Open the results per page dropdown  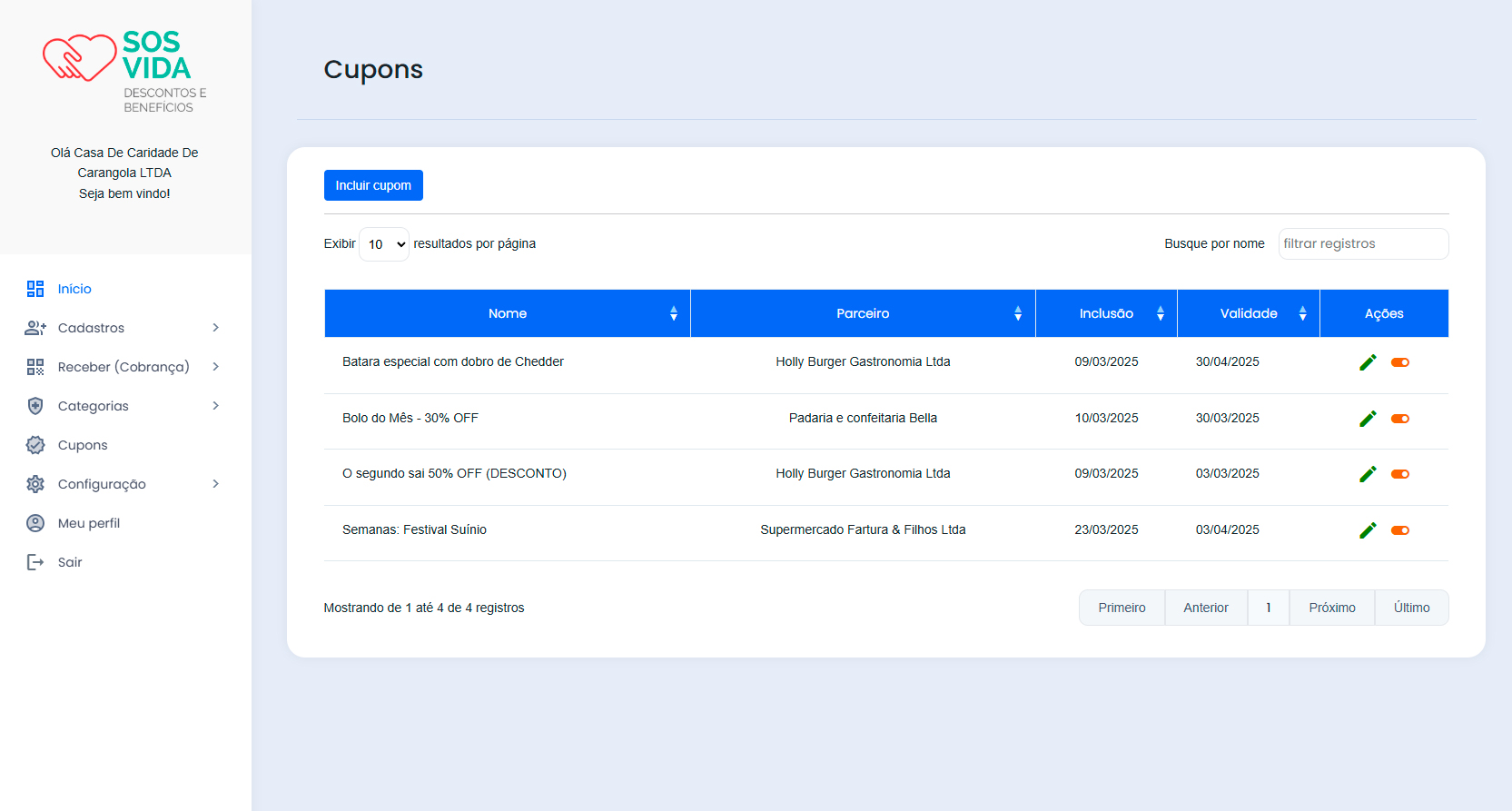pos(384,244)
